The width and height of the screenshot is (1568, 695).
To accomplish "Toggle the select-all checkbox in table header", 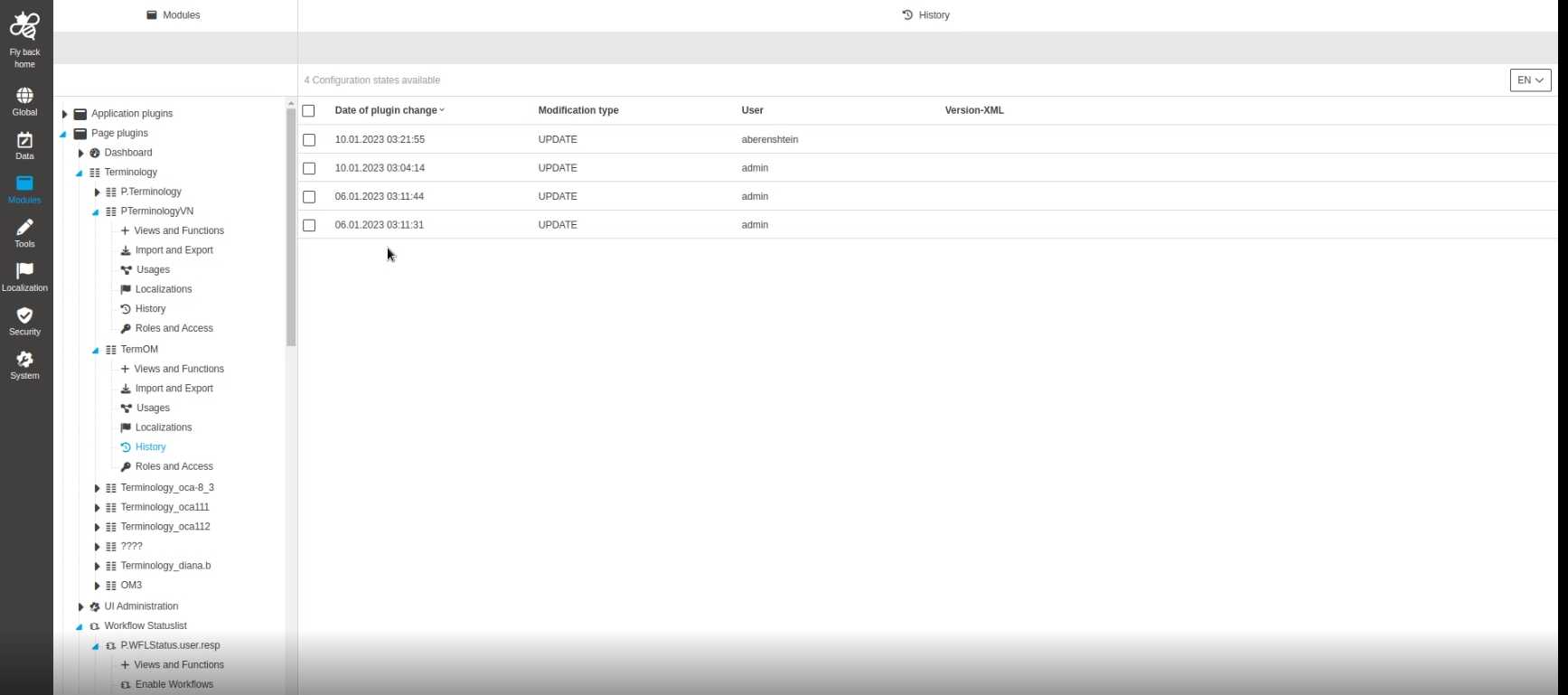I will coord(309,110).
